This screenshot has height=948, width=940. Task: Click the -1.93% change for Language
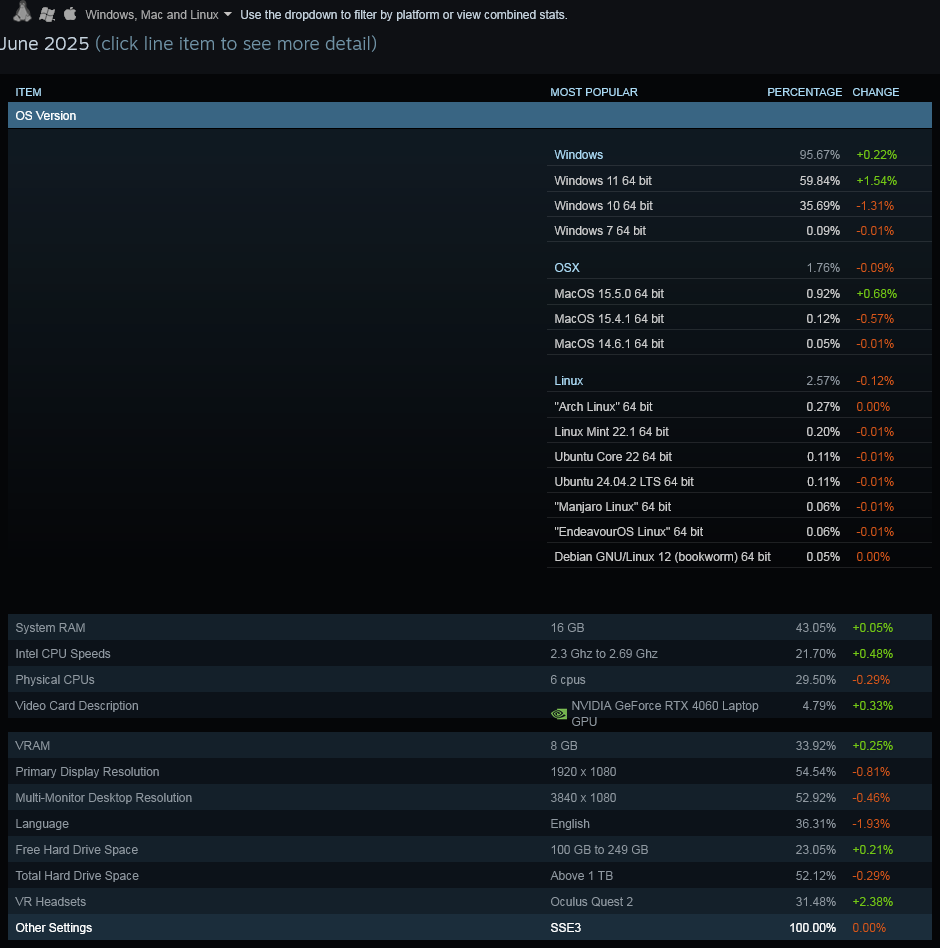(871, 823)
